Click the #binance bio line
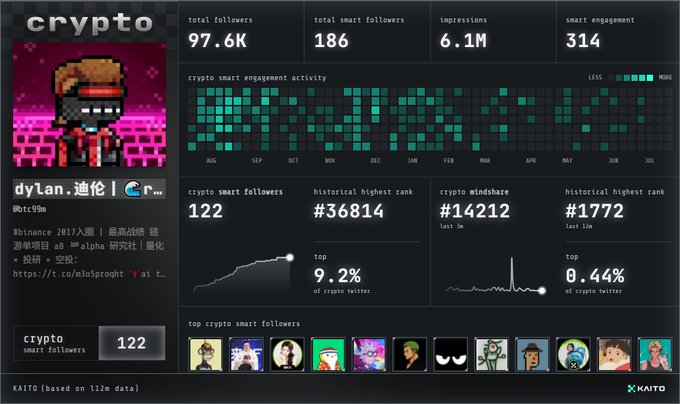 coord(86,232)
